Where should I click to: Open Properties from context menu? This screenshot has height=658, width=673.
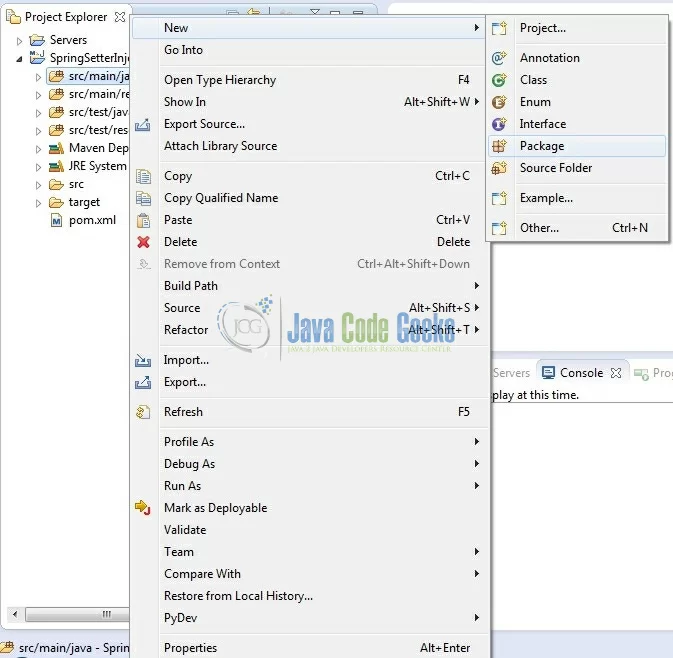309,648
